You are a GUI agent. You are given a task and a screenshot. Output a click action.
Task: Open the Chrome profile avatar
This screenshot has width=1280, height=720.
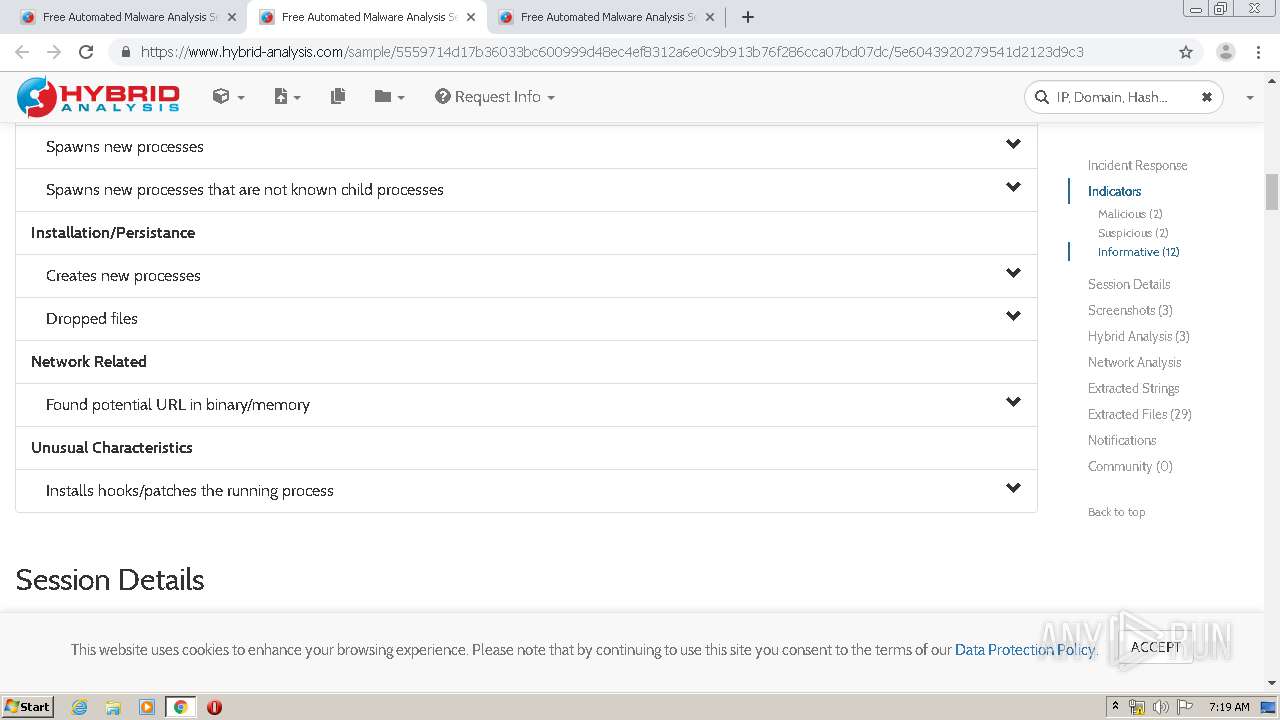point(1225,52)
